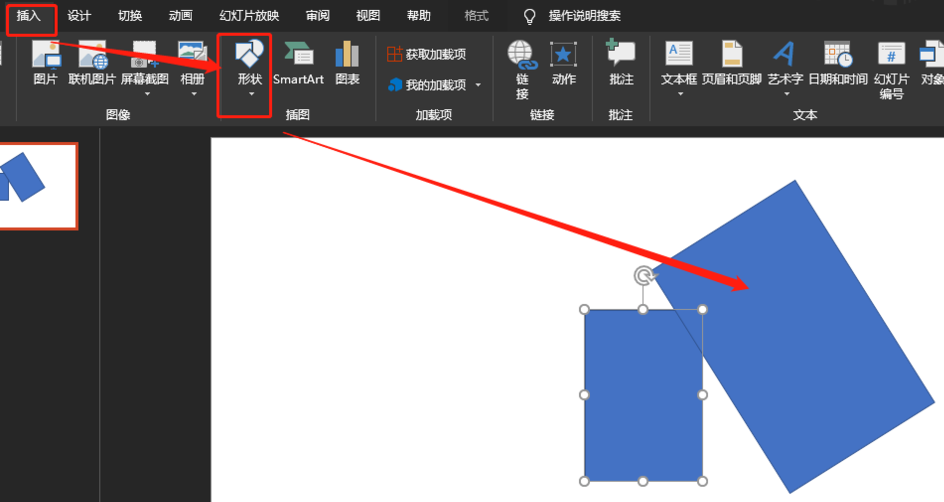Expand the 相册 dropdown arrow

193,94
